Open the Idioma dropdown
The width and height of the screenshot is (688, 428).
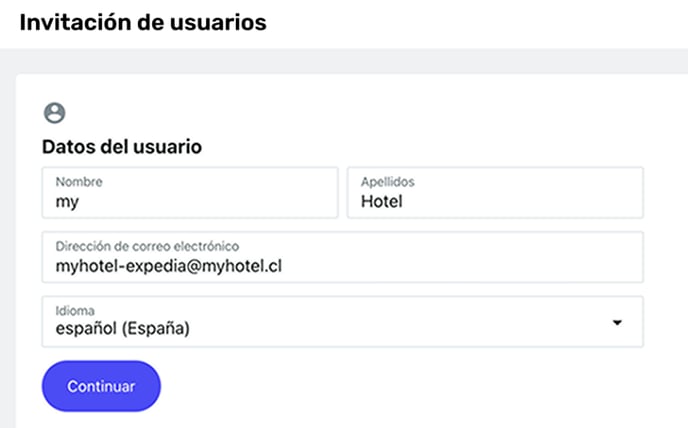click(343, 321)
